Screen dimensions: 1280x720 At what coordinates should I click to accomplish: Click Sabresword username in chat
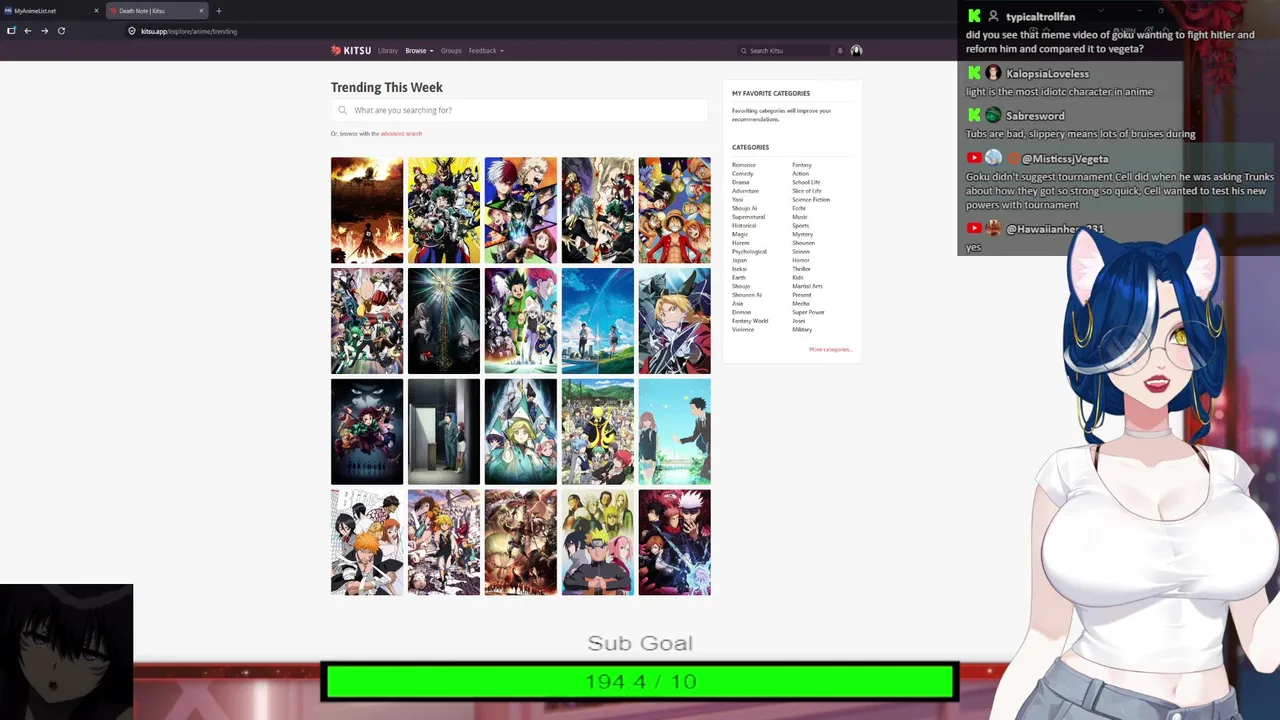[x=1035, y=116]
